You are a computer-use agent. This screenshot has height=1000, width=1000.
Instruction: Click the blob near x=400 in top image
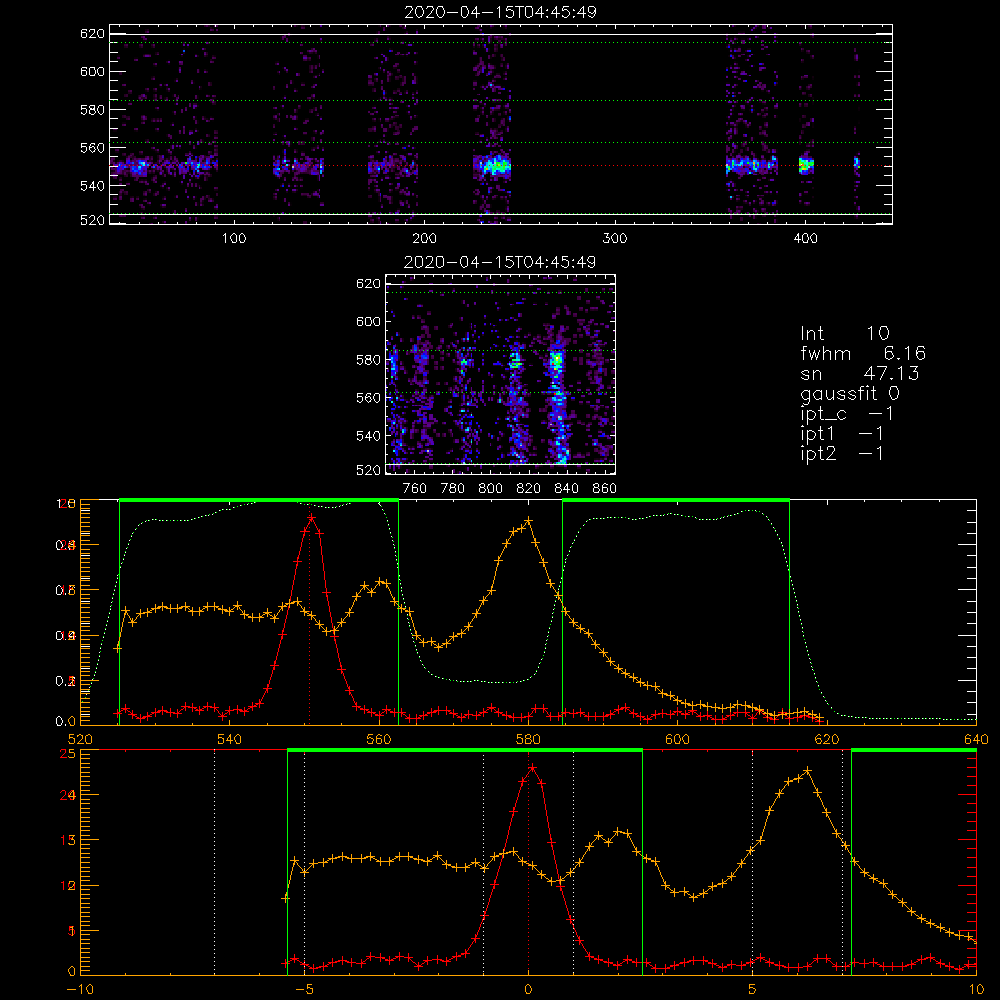806,165
